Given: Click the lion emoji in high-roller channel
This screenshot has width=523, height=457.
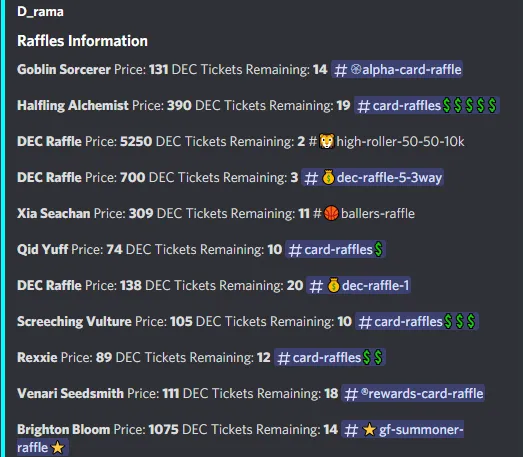Looking at the screenshot, I should (x=327, y=141).
